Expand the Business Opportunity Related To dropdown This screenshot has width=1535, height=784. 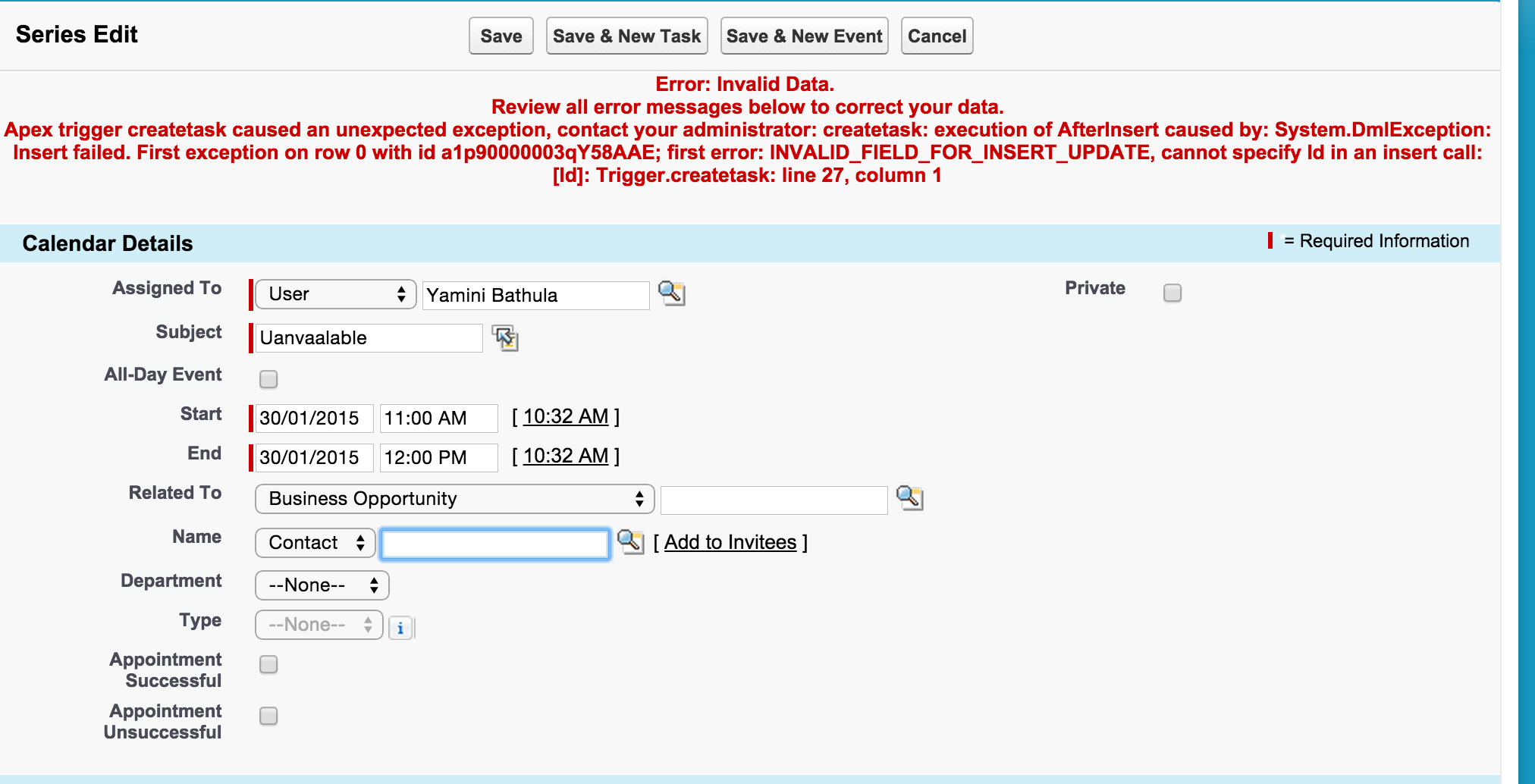point(455,499)
